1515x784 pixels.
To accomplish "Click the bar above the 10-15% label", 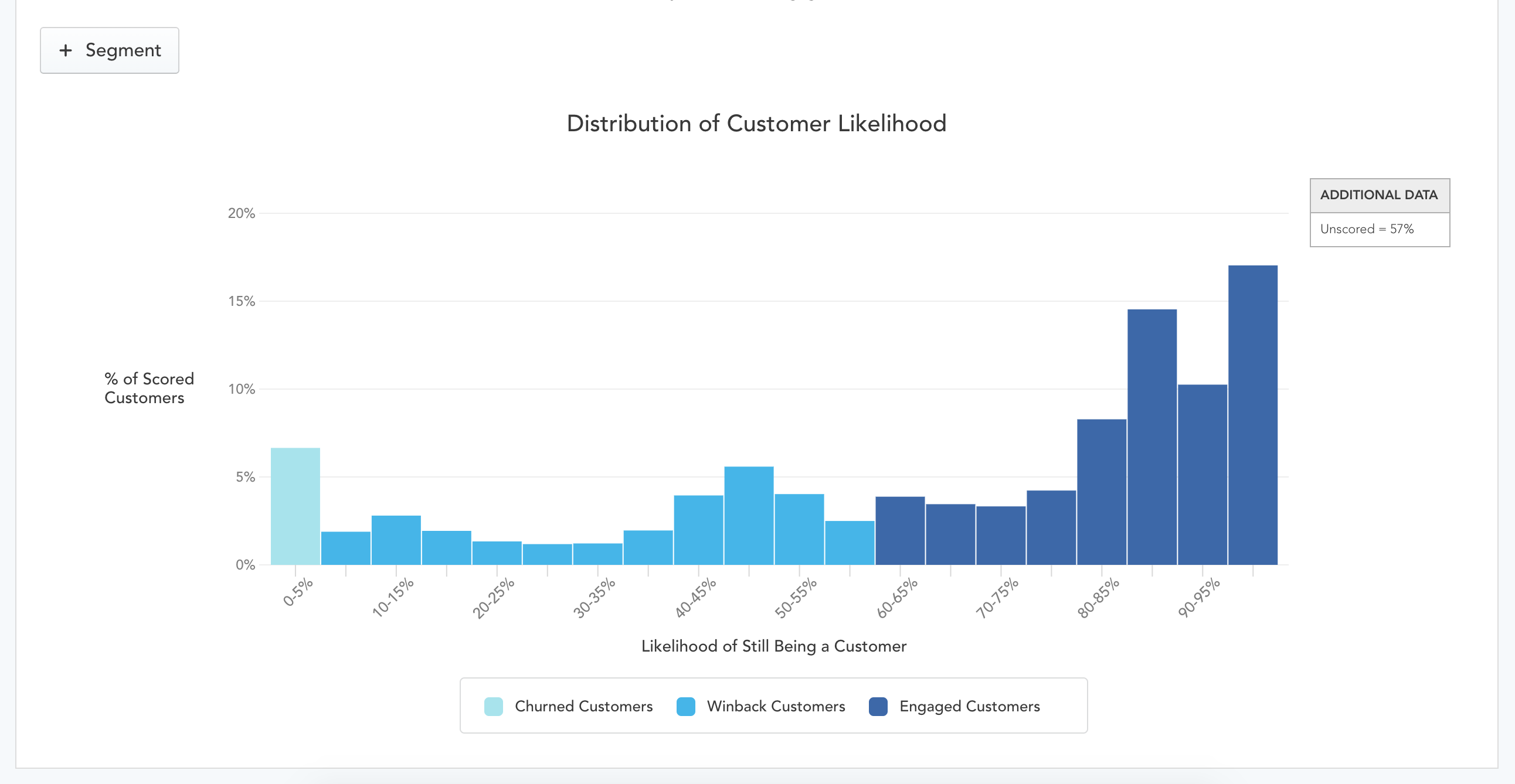I will [396, 540].
